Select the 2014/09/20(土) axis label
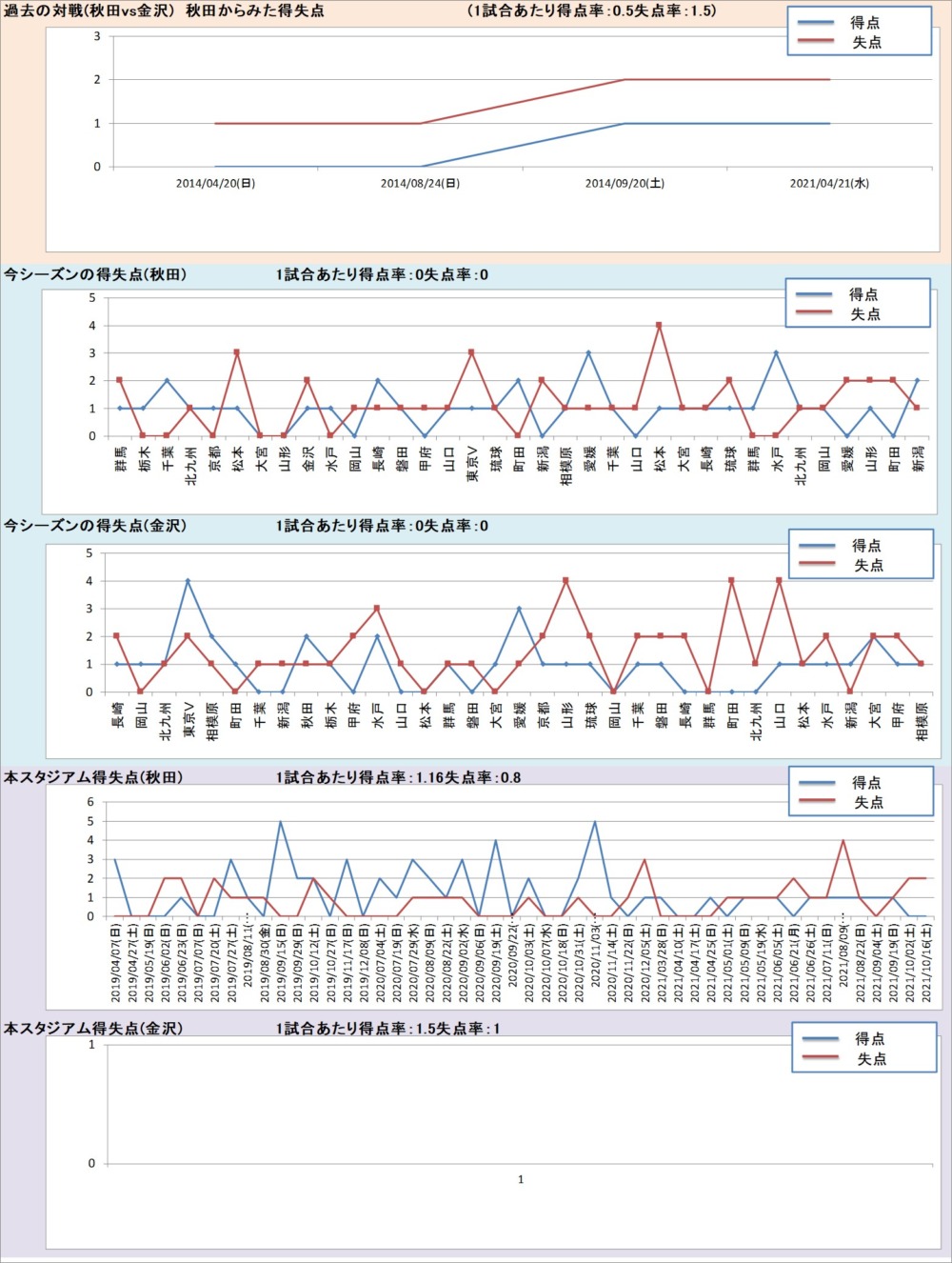 click(x=625, y=184)
